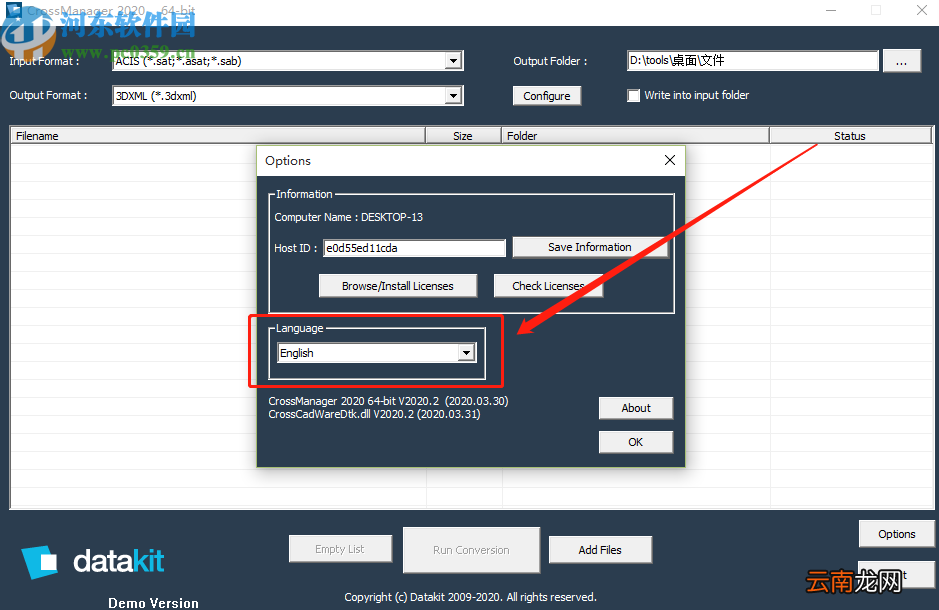Viewport: 939px width, 610px height.
Task: Open Options from the main window
Action: [896, 534]
